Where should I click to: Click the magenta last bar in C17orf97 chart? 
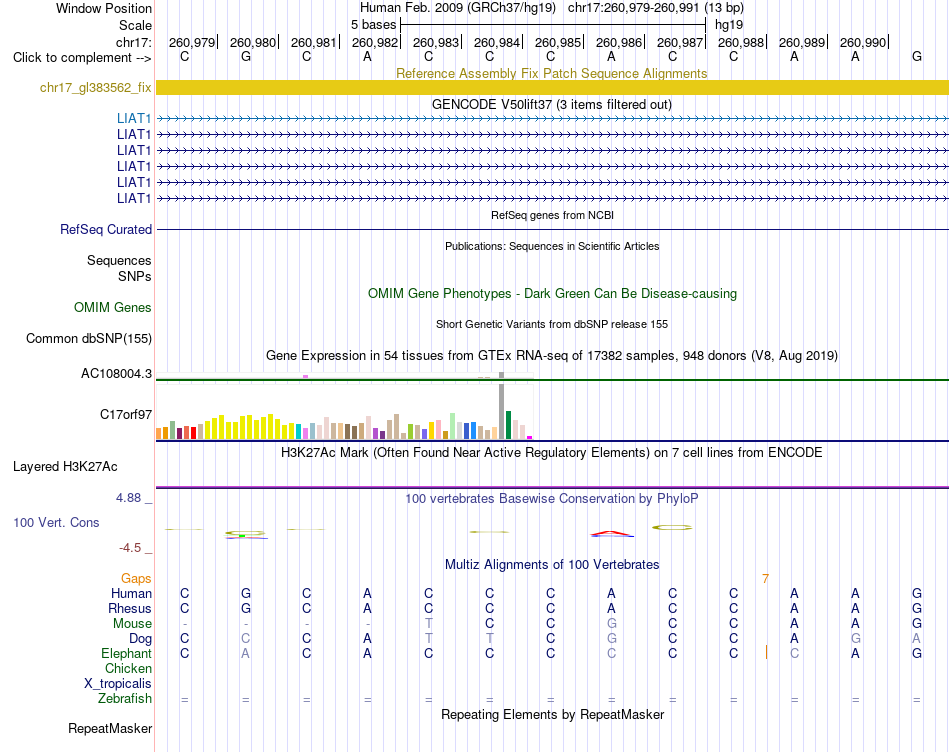click(x=530, y=438)
